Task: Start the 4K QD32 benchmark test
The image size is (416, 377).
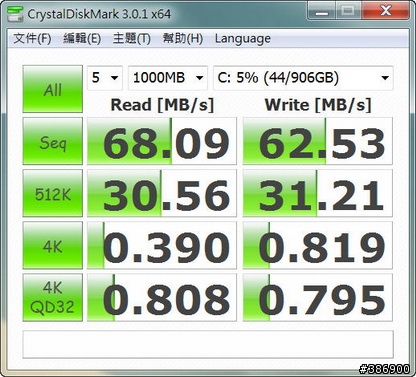Action: 53,297
